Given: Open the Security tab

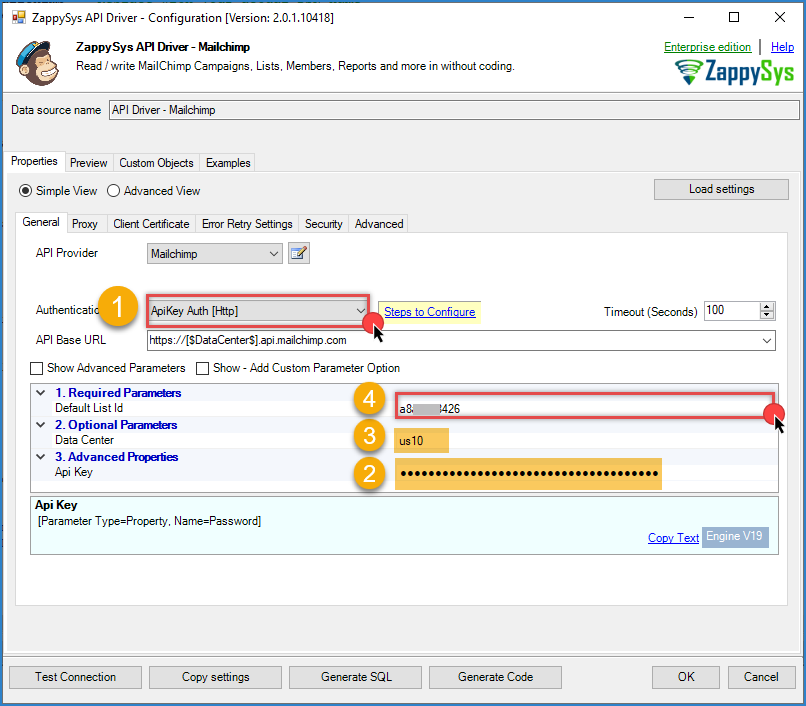Looking at the screenshot, I should point(323,224).
